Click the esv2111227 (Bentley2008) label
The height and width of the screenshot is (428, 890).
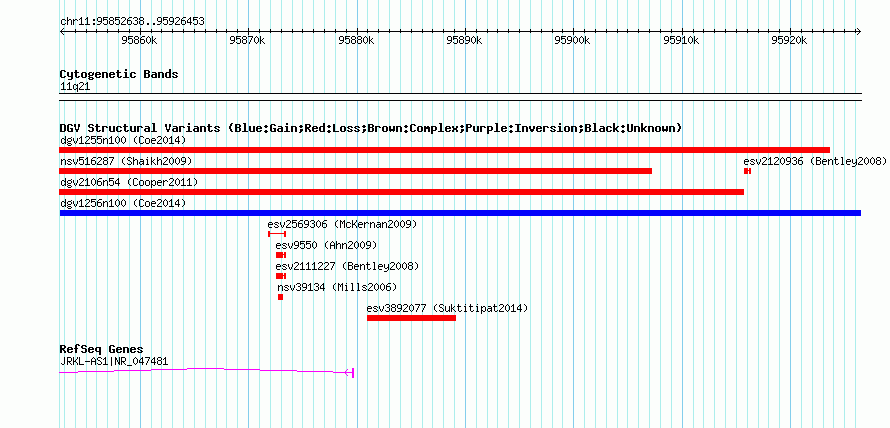tap(347, 266)
